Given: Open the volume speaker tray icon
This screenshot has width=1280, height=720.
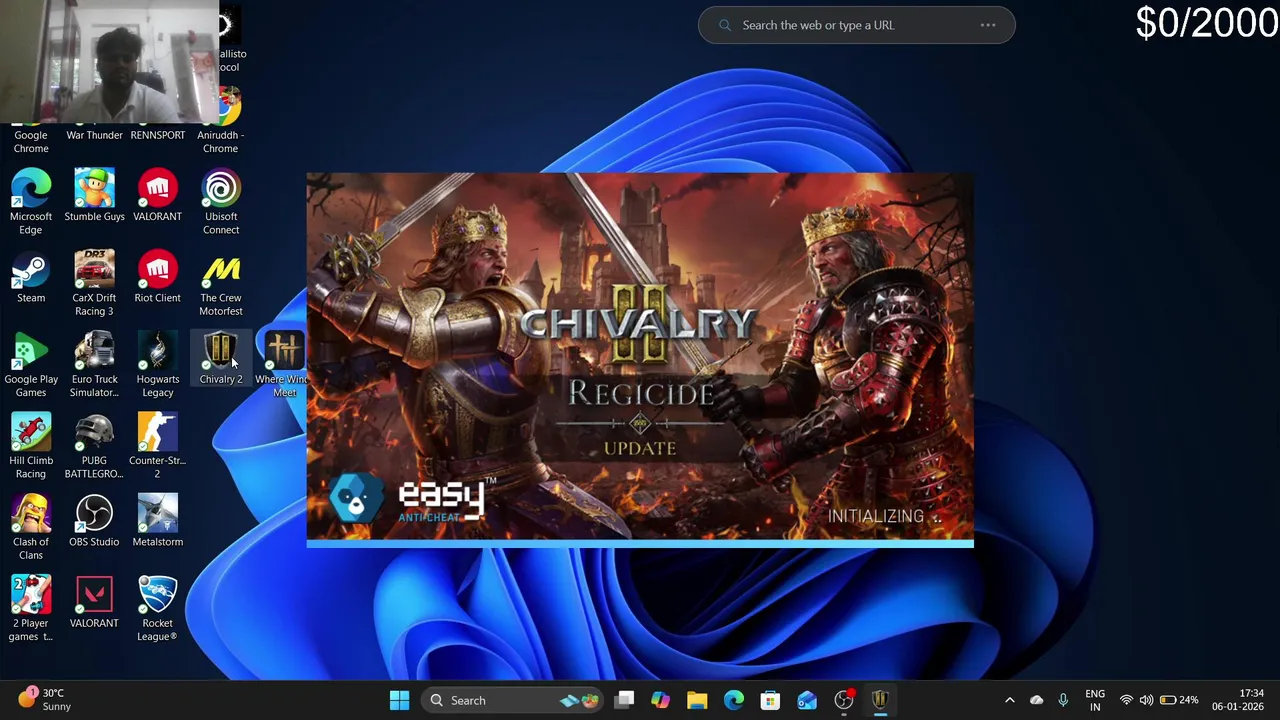Looking at the screenshot, I should coord(1146,700).
